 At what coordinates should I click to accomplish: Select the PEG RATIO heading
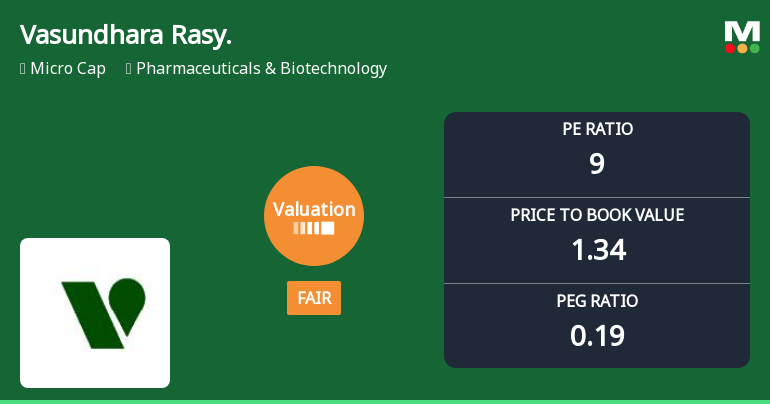click(x=597, y=301)
